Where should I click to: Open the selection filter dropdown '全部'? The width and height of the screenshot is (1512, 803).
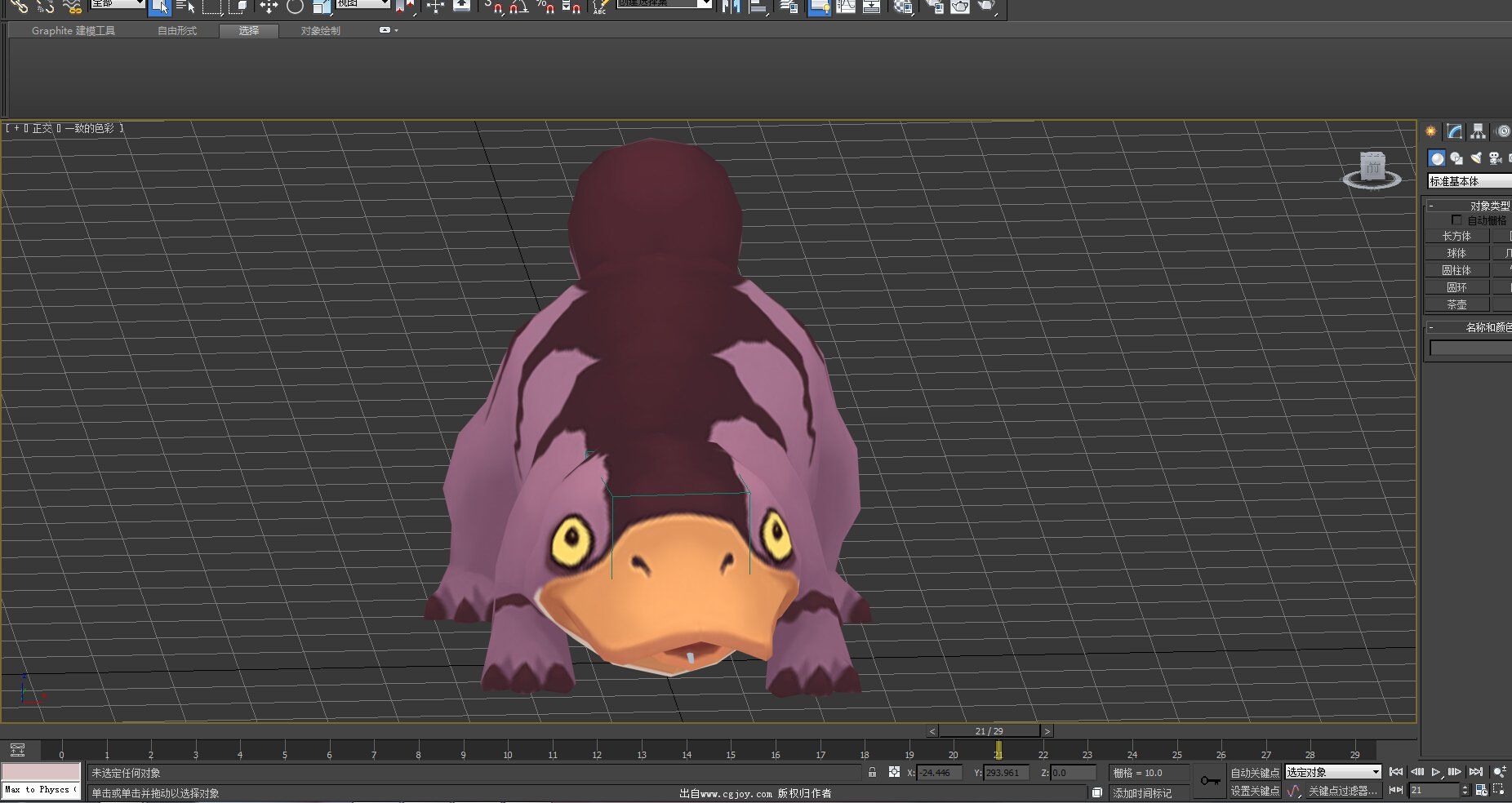coord(117,3)
